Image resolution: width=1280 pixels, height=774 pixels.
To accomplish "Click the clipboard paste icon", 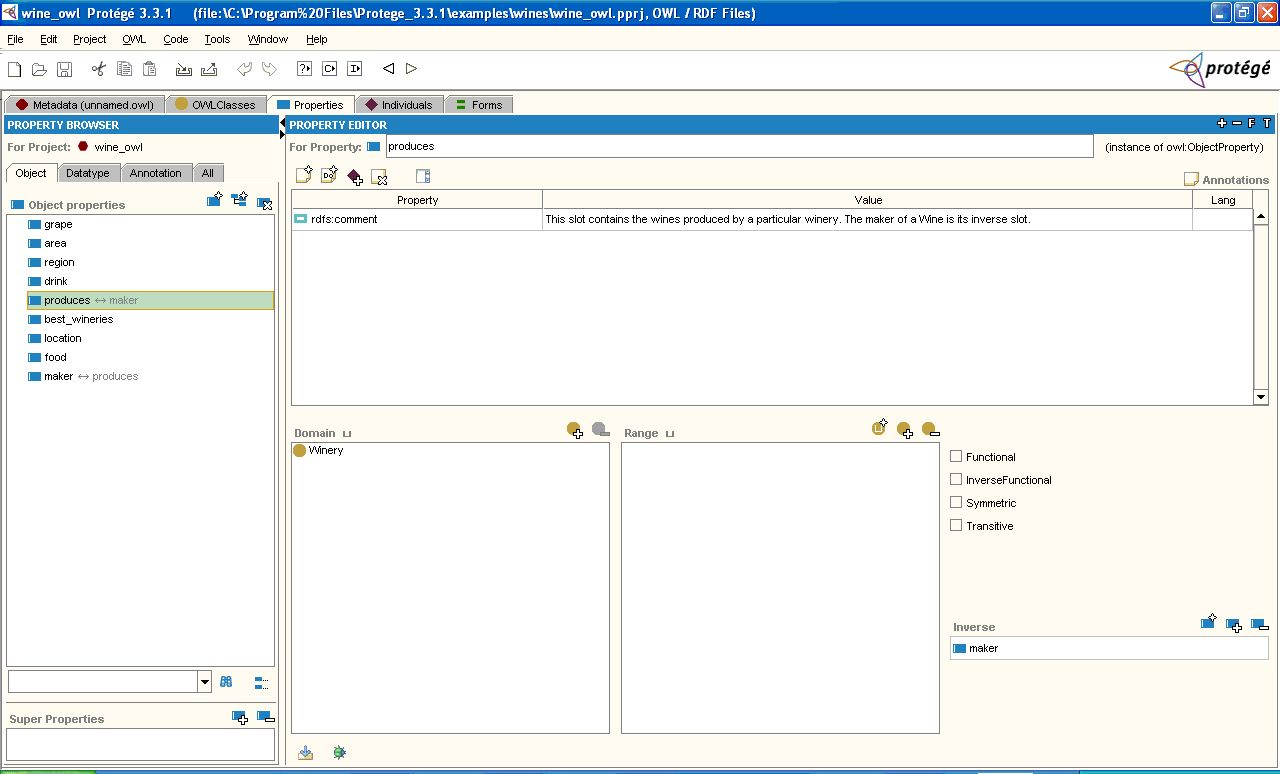I will tap(149, 69).
